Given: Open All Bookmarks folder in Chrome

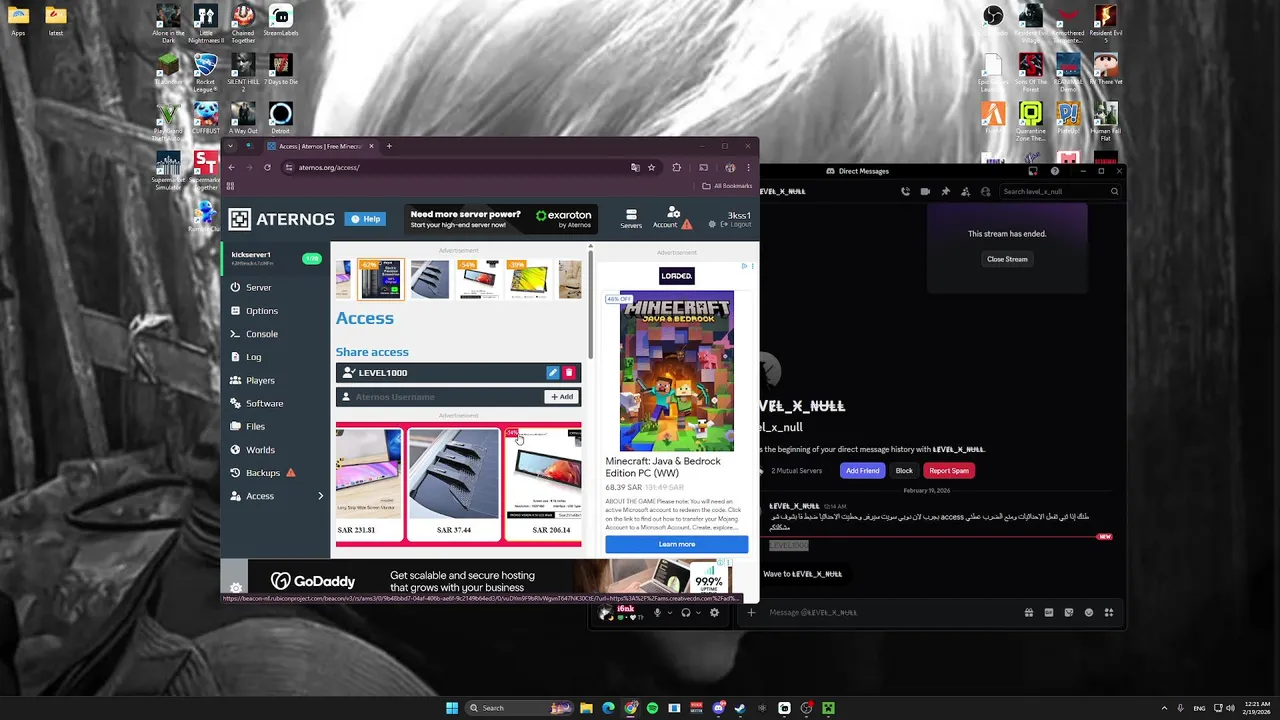Looking at the screenshot, I should [x=728, y=186].
